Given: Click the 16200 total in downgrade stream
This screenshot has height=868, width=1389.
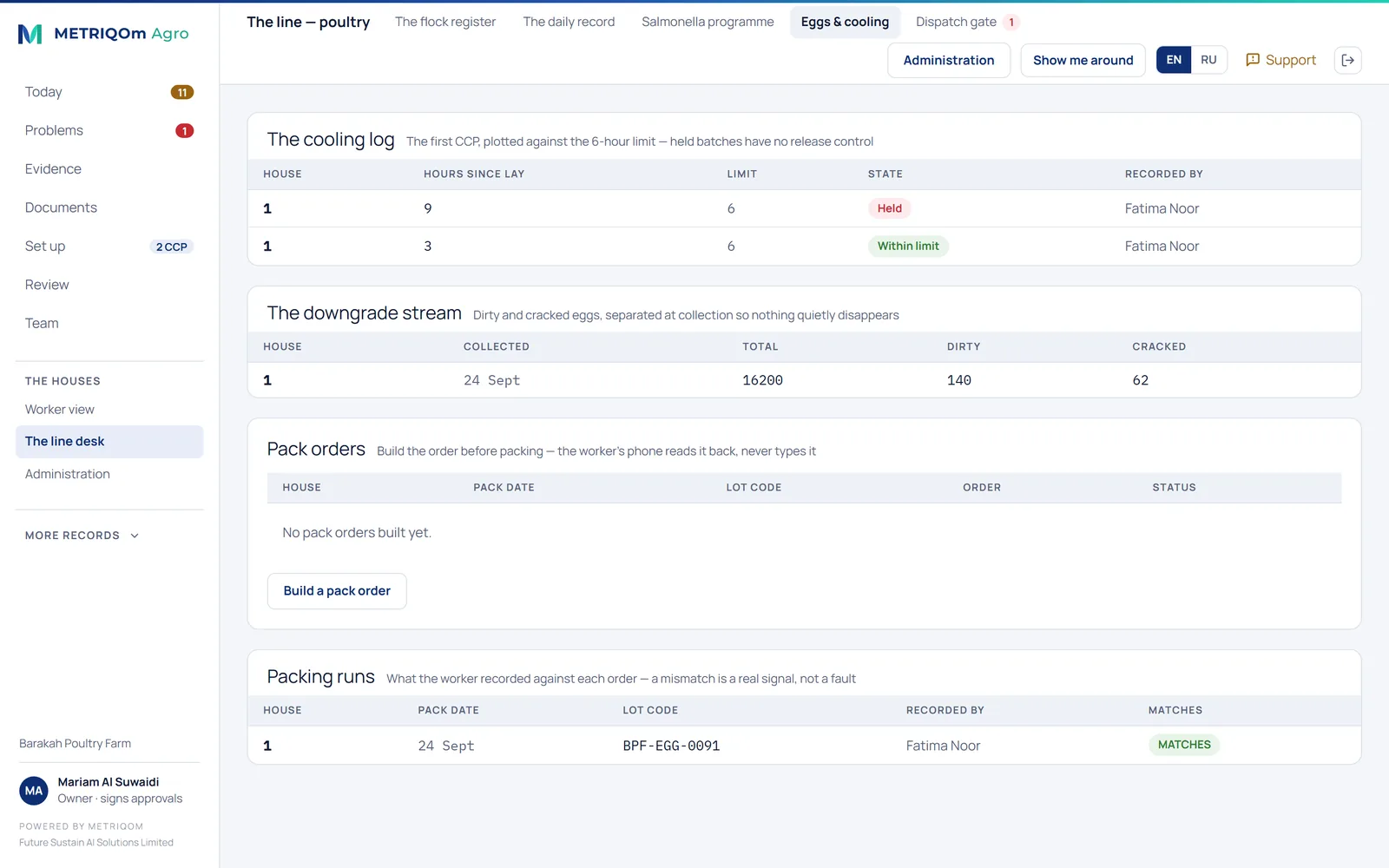Looking at the screenshot, I should 762,380.
